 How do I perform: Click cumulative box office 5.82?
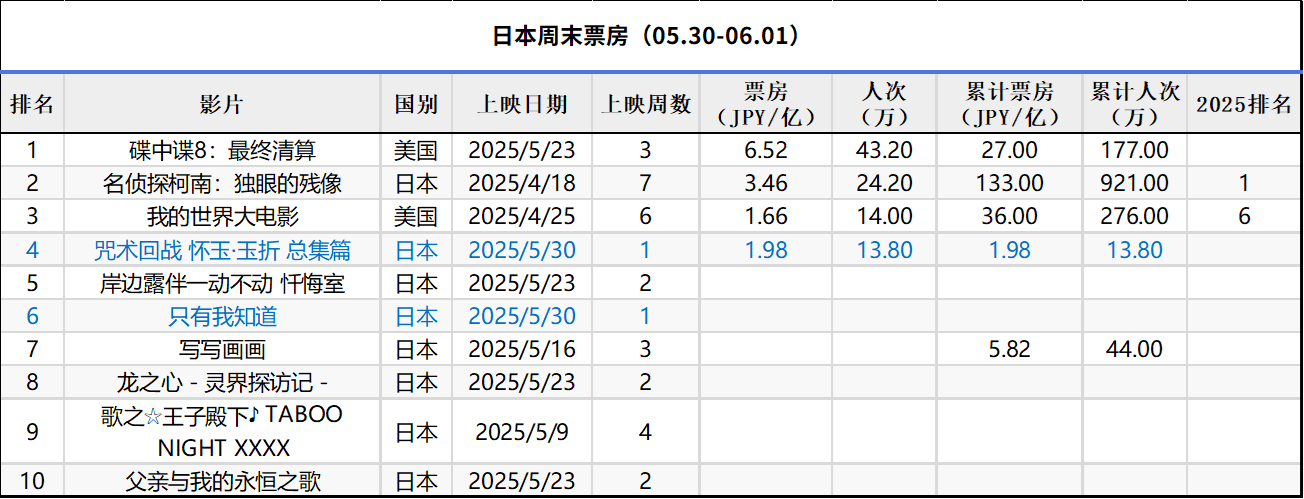pyautogui.click(x=1009, y=349)
